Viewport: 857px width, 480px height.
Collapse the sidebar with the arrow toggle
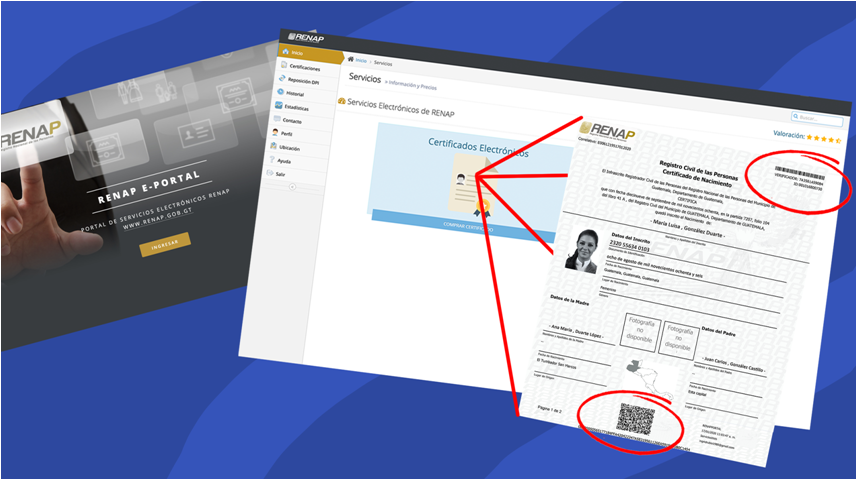tap(291, 187)
